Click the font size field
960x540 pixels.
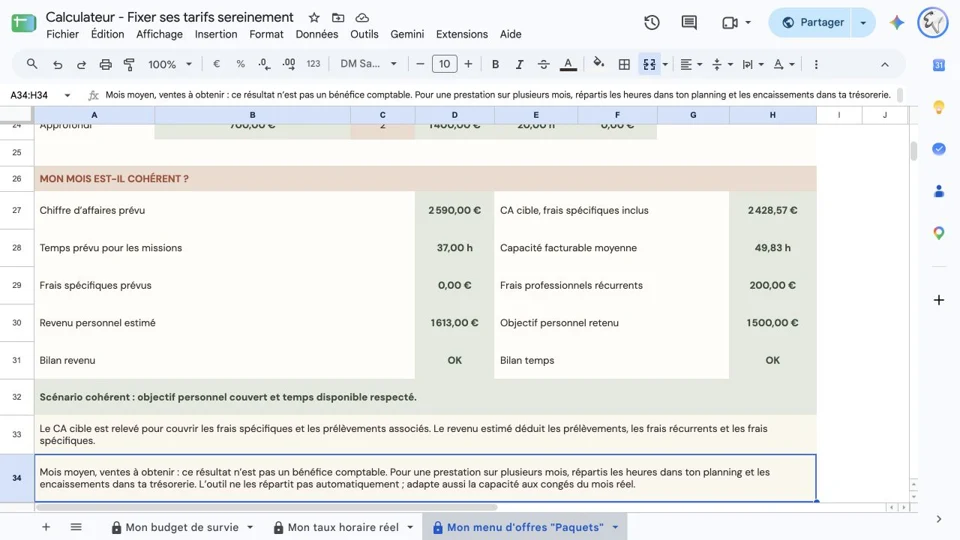(444, 64)
